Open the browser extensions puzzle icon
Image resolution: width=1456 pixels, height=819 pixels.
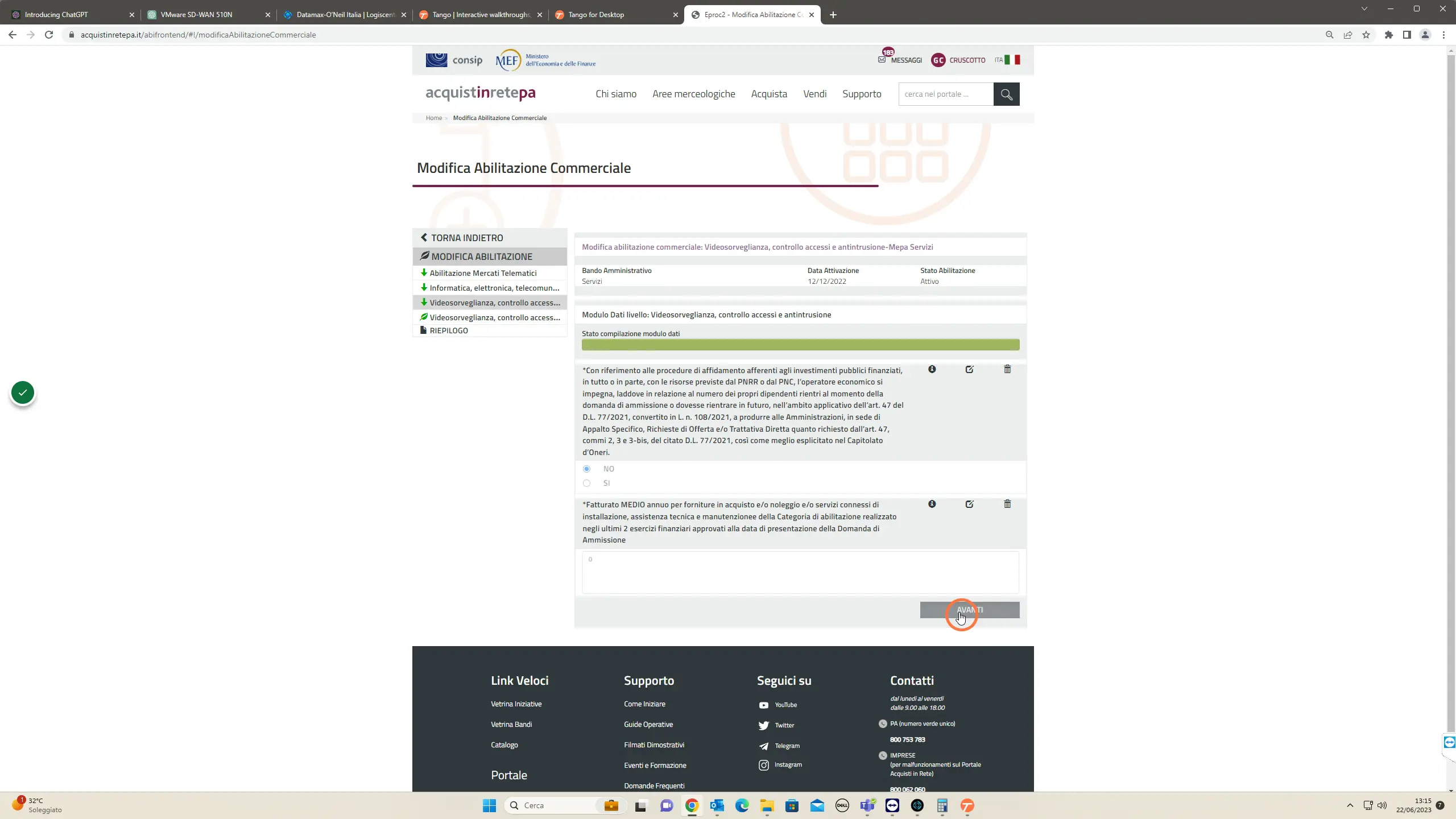(1389, 35)
